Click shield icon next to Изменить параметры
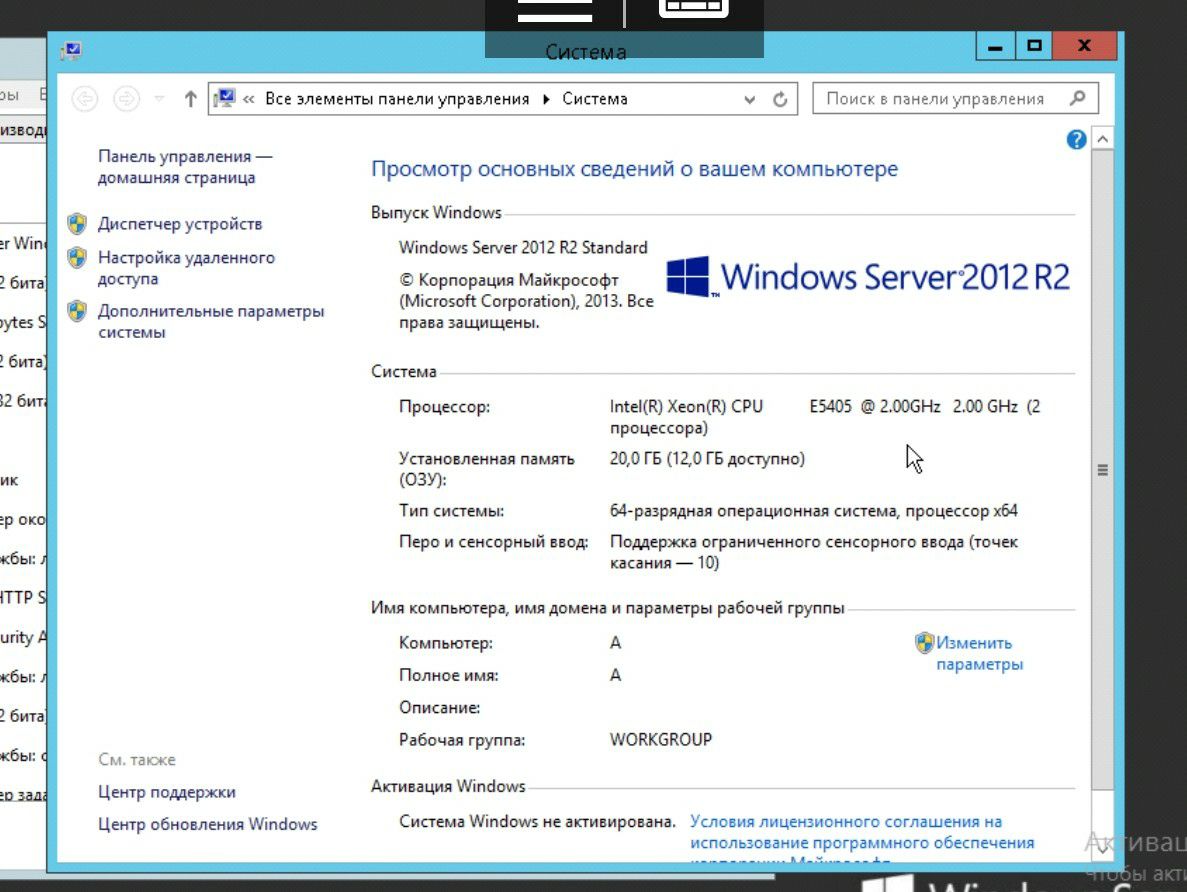The image size is (1187, 892). 924,643
